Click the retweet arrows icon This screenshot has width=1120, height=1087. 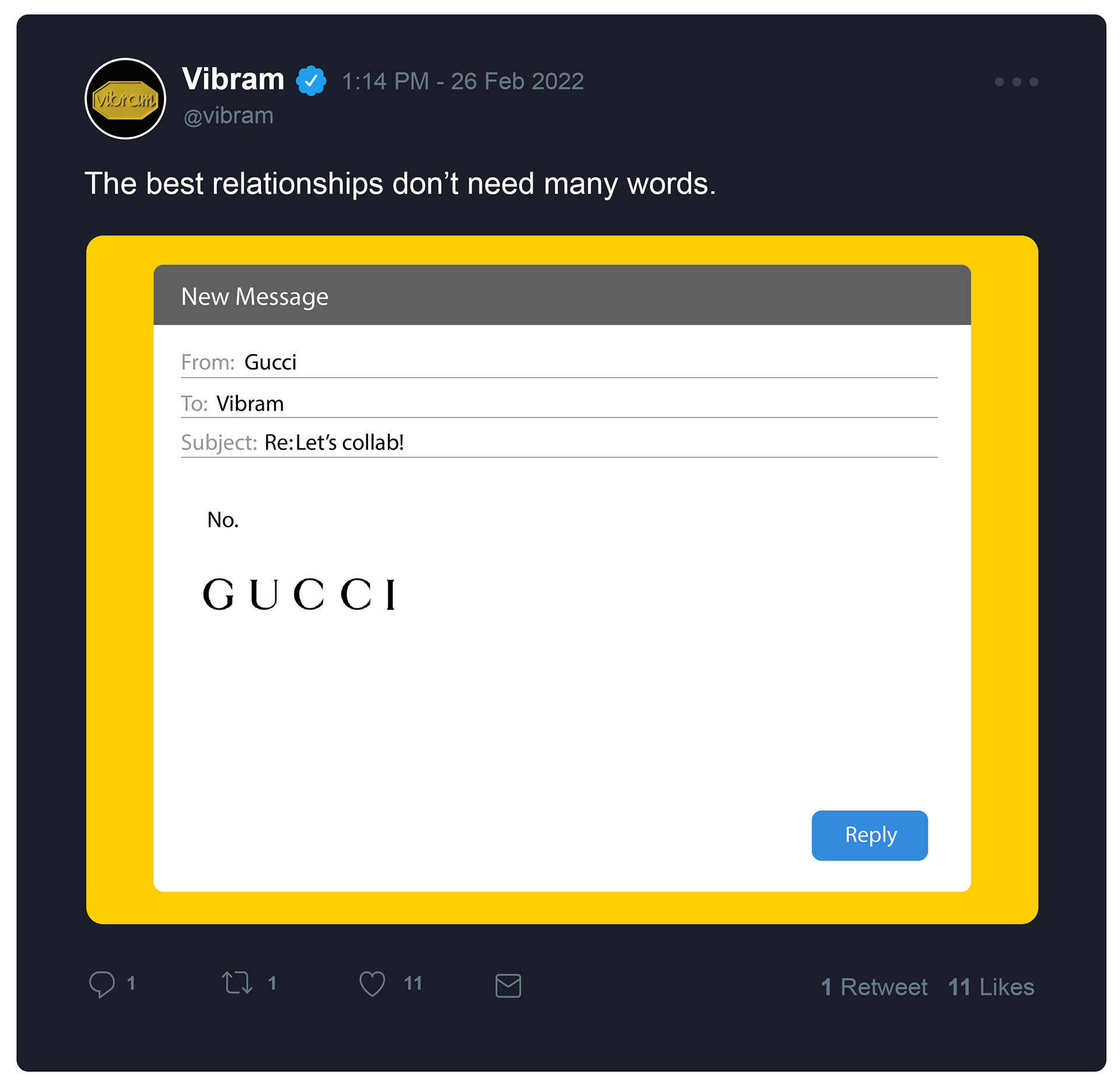pos(237,983)
